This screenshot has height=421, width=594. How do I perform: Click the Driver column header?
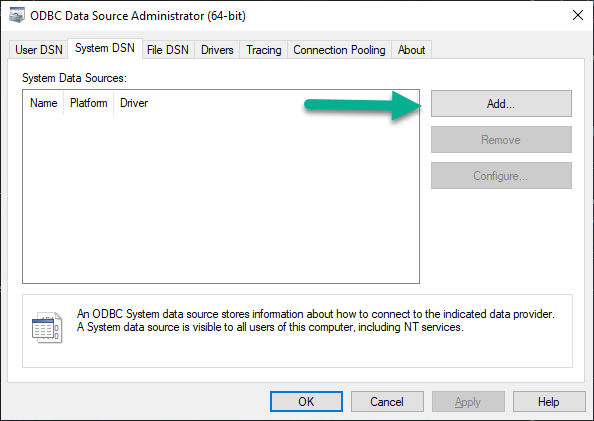(134, 103)
